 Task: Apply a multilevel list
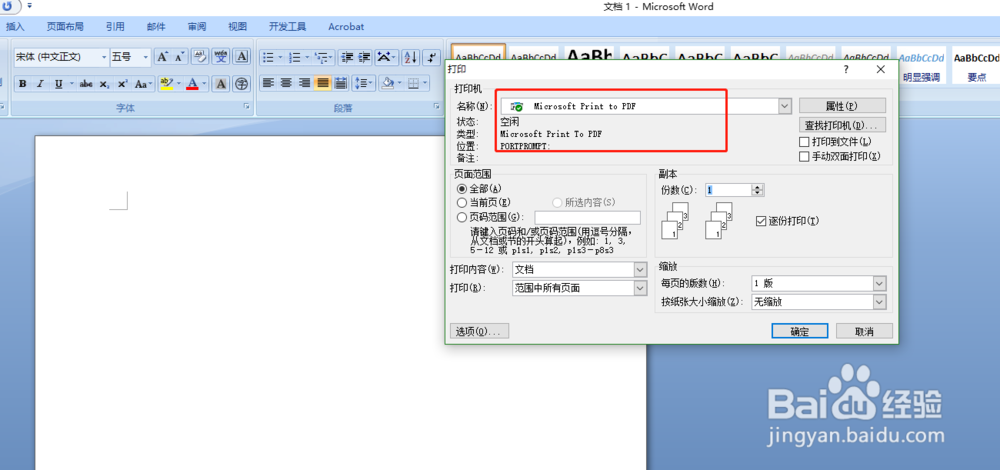click(321, 57)
